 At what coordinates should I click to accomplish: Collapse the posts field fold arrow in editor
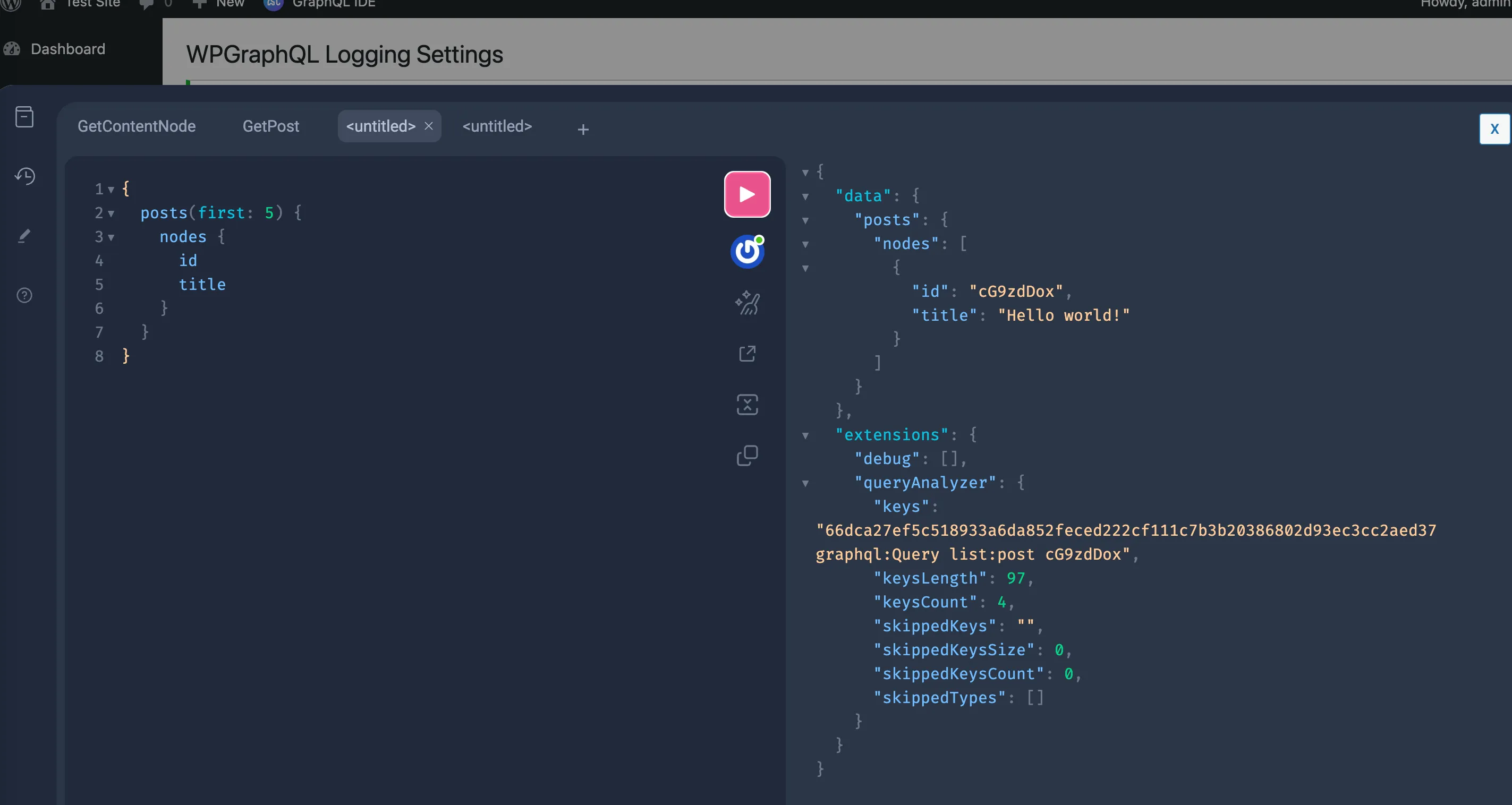click(x=111, y=213)
